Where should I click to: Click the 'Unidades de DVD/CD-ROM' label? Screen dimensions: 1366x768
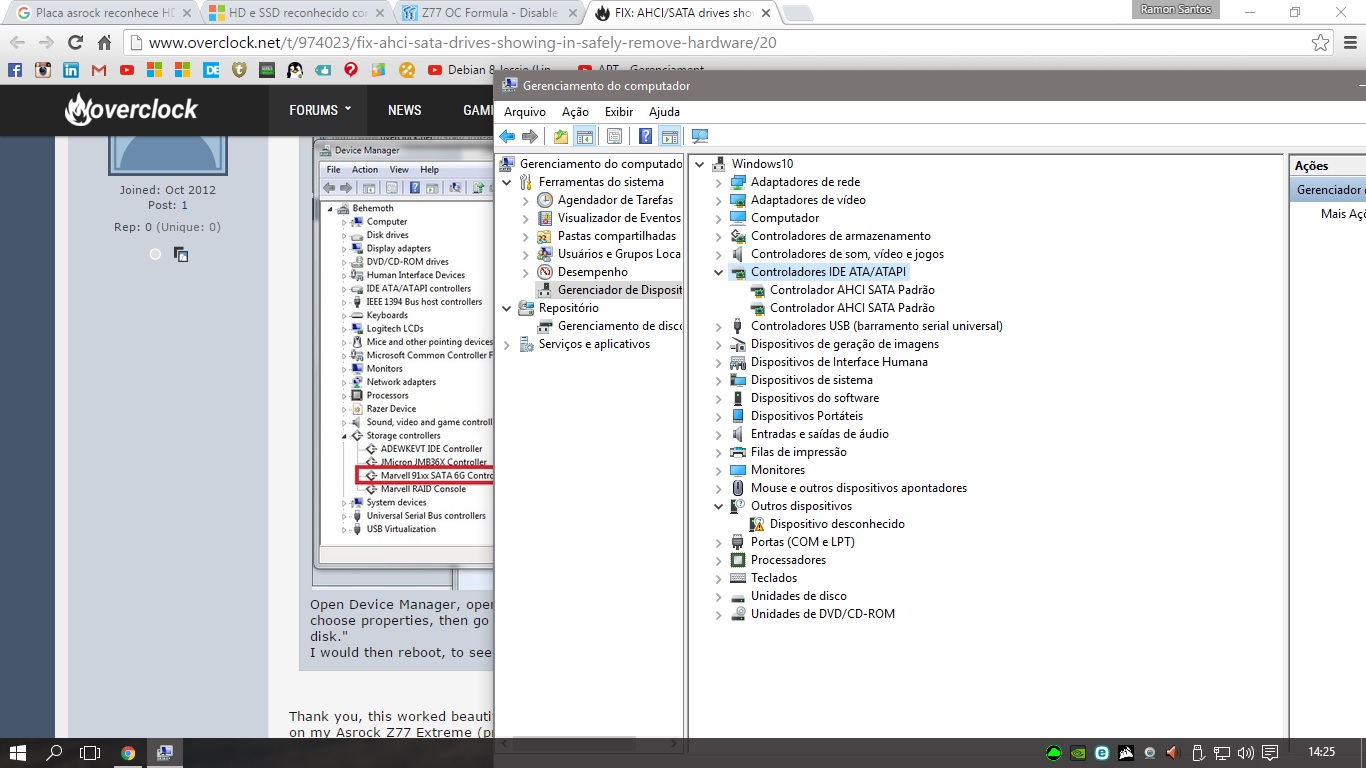click(x=823, y=614)
